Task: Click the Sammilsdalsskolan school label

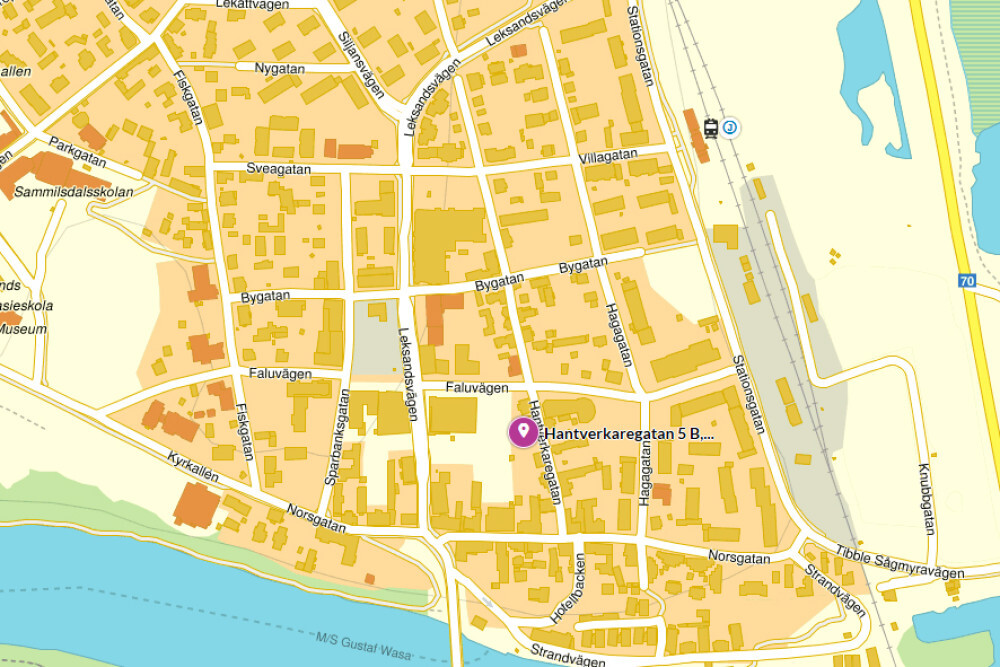Action: [x=73, y=191]
